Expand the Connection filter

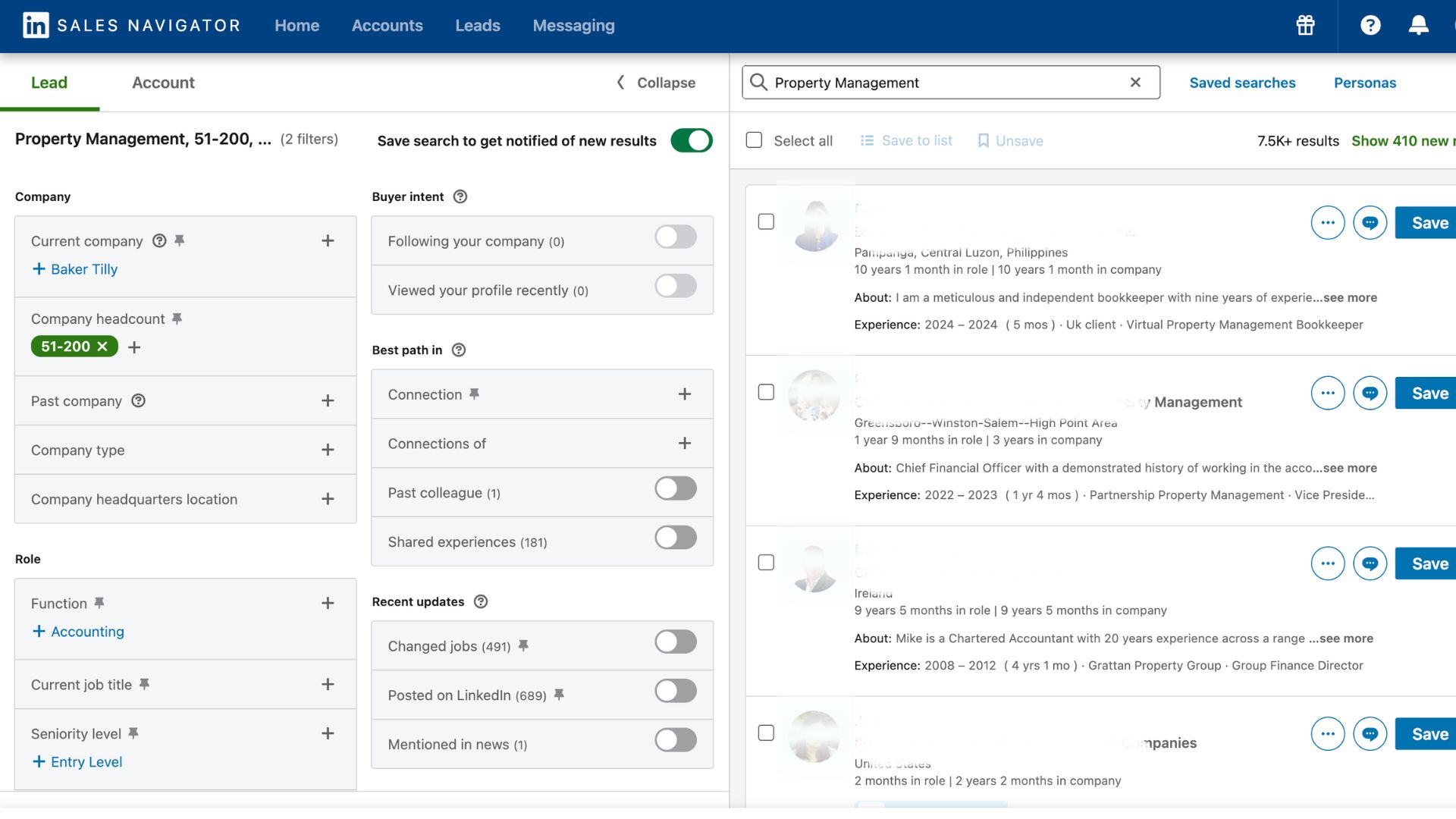coord(685,394)
